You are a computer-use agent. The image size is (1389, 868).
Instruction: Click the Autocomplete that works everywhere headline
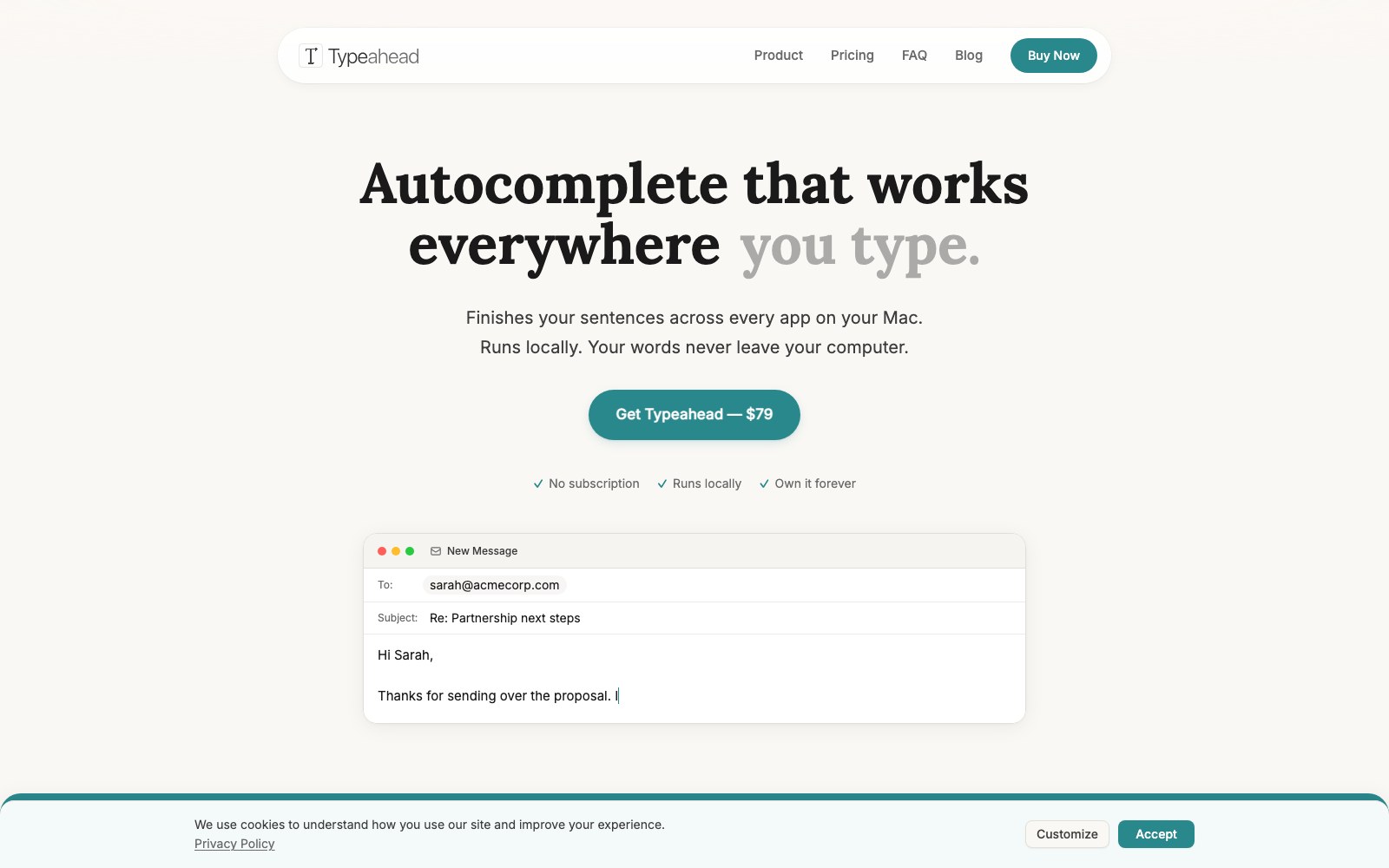point(694,215)
